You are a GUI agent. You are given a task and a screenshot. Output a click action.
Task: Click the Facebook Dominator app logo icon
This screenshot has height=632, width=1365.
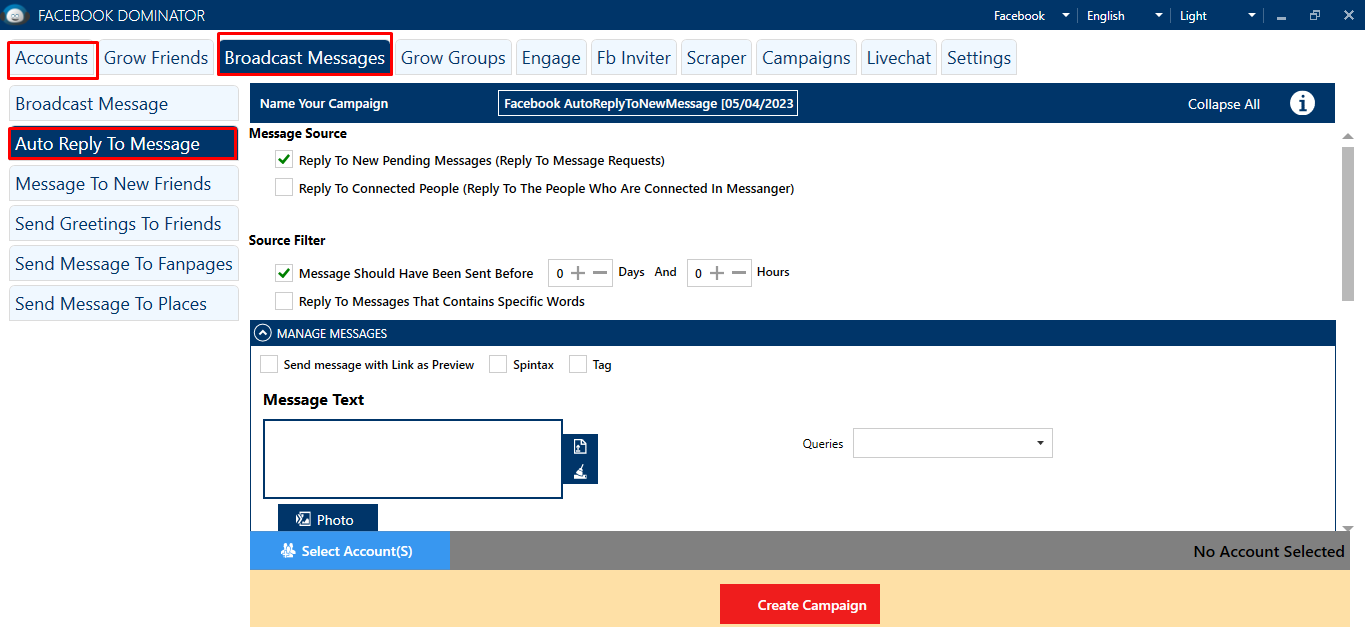[15, 15]
